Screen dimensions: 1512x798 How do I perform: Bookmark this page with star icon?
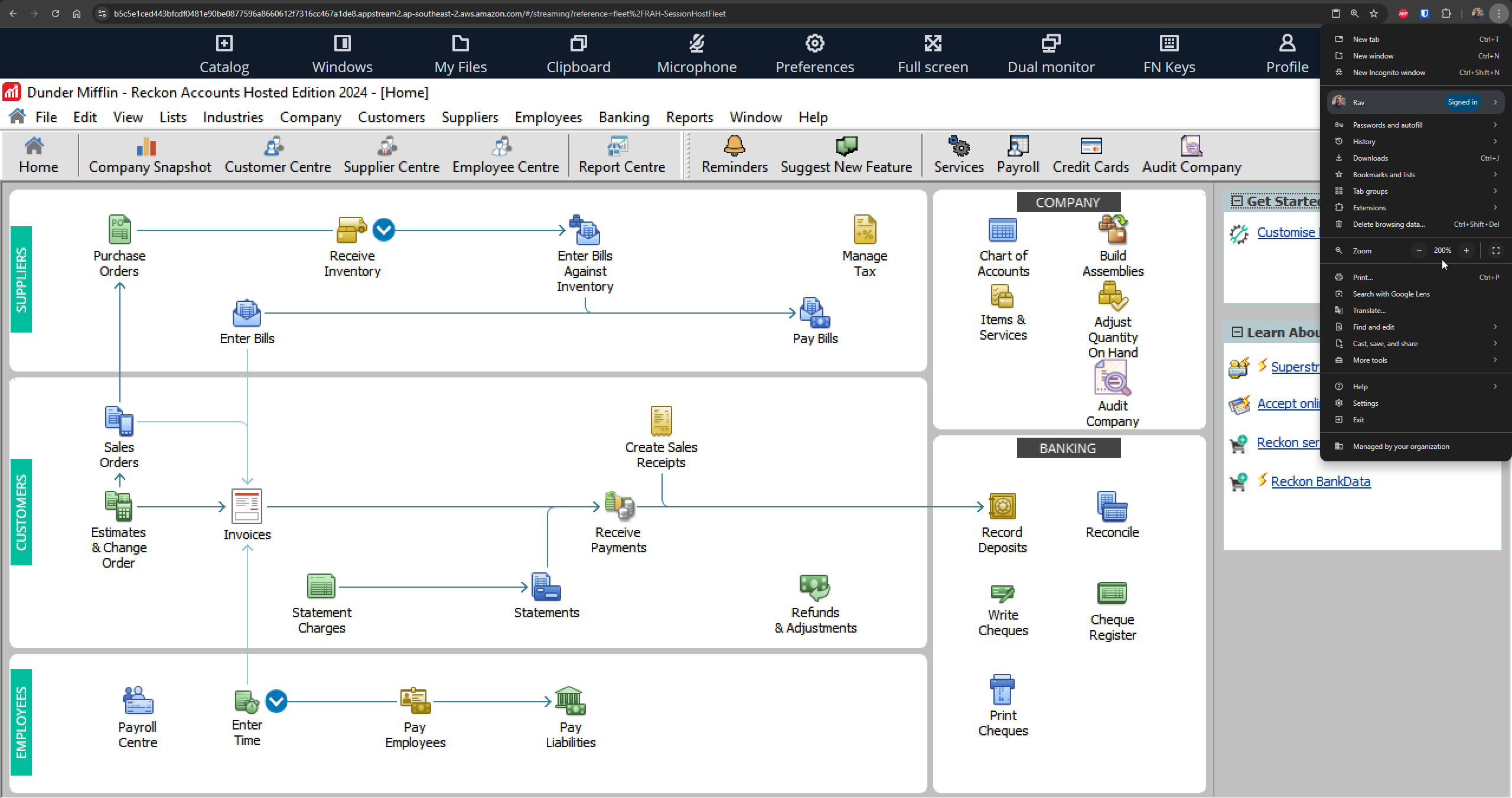coord(1374,14)
